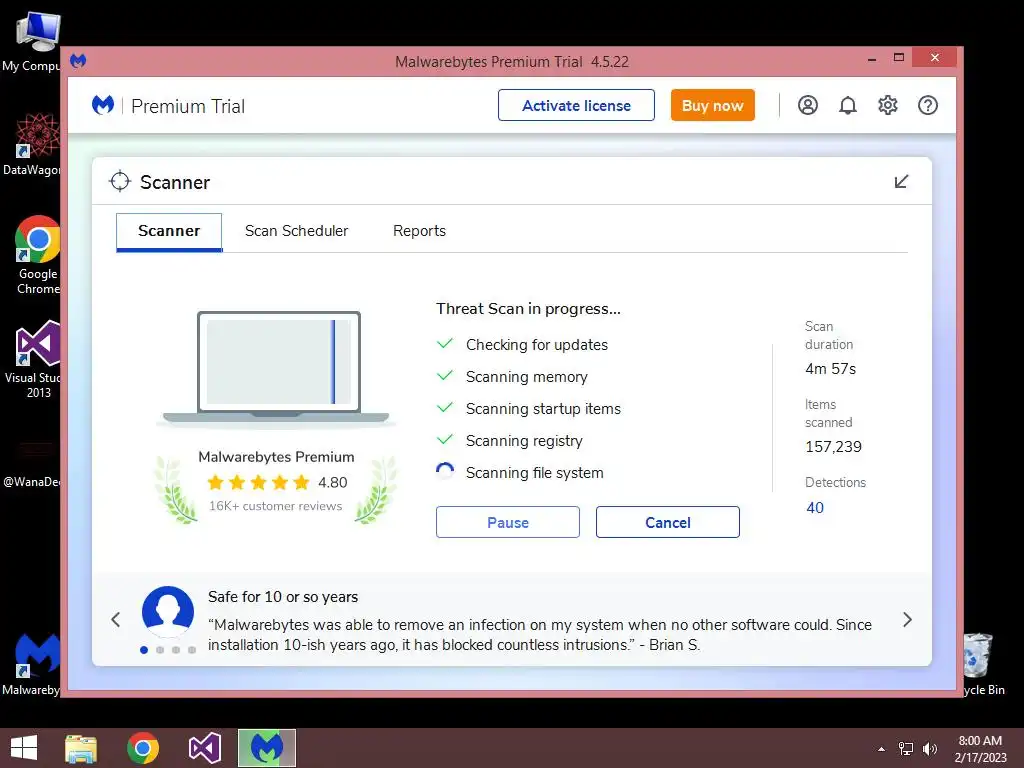Switch to the Reports tab
The image size is (1024, 768).
coord(419,231)
